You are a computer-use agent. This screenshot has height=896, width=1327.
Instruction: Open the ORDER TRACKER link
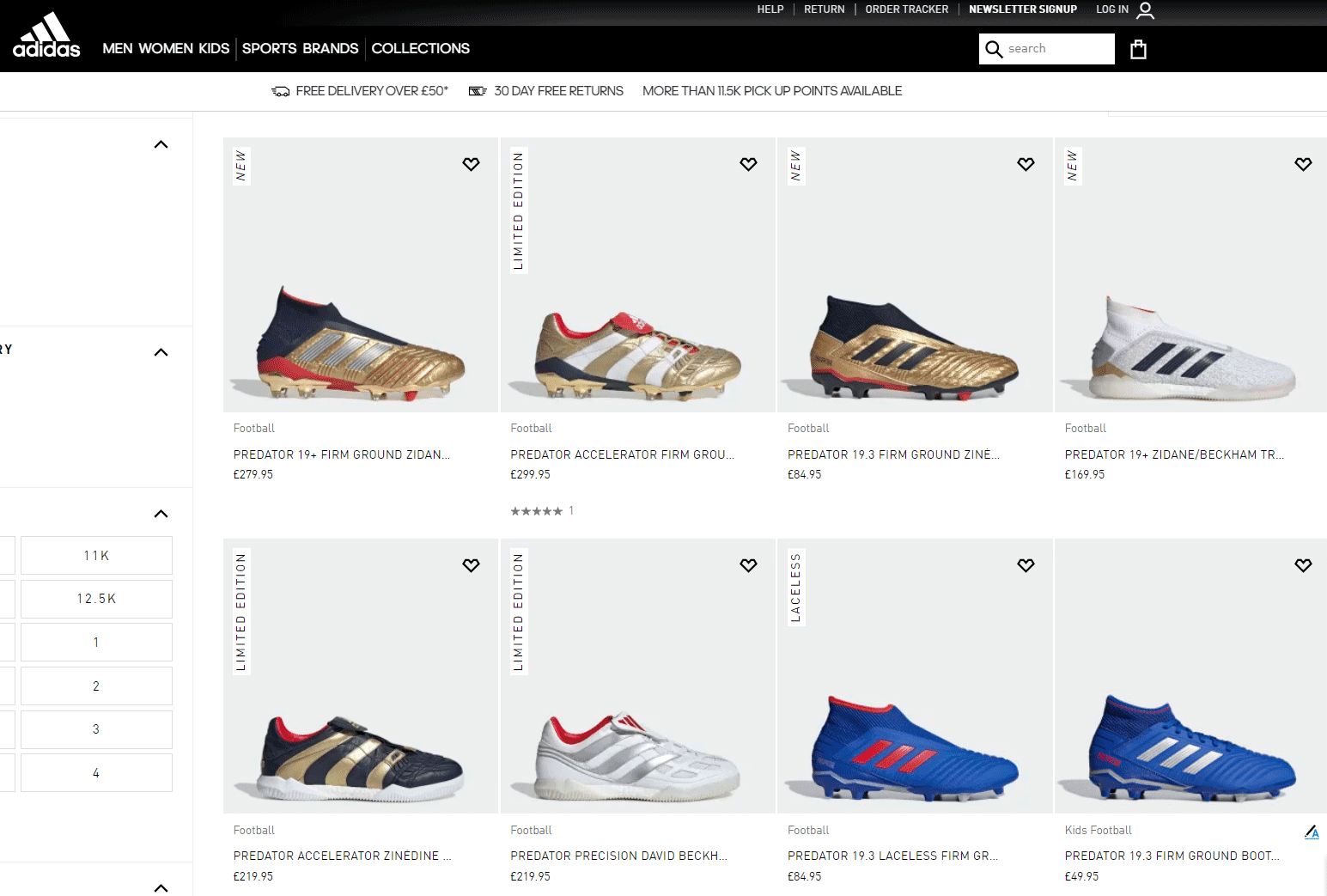point(907,9)
